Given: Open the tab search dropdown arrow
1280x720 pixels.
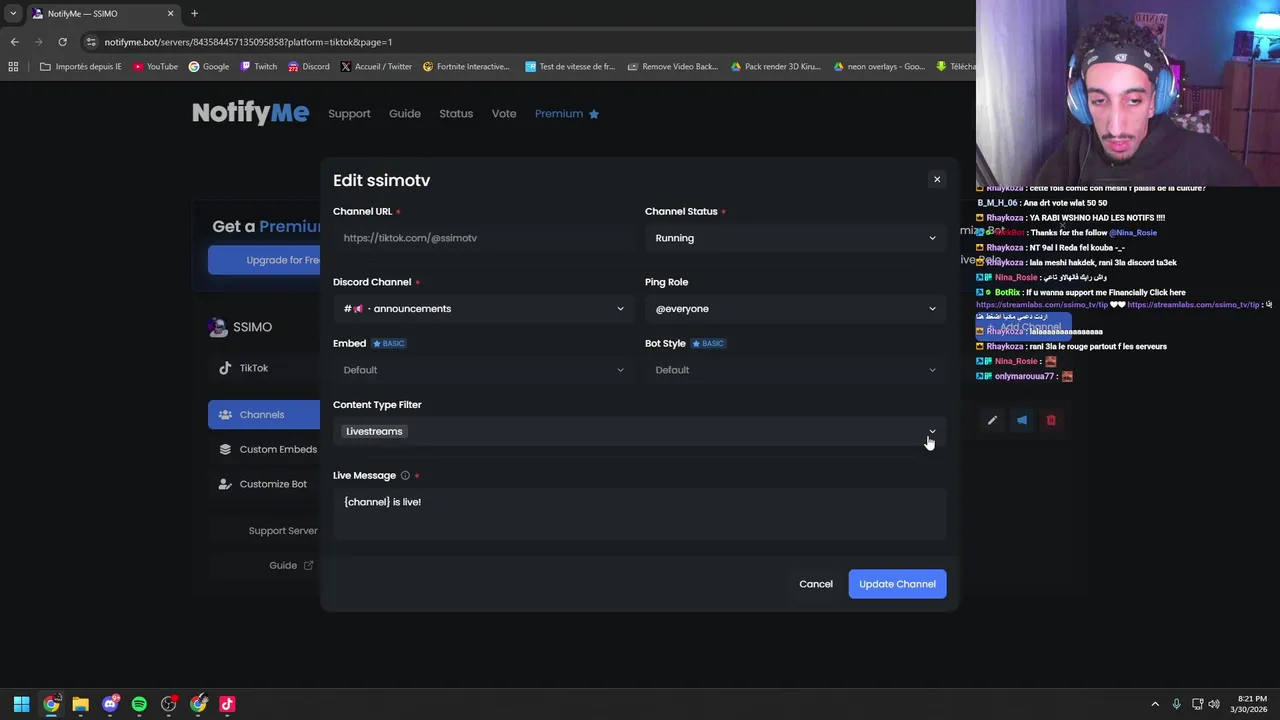Looking at the screenshot, I should pos(12,14).
